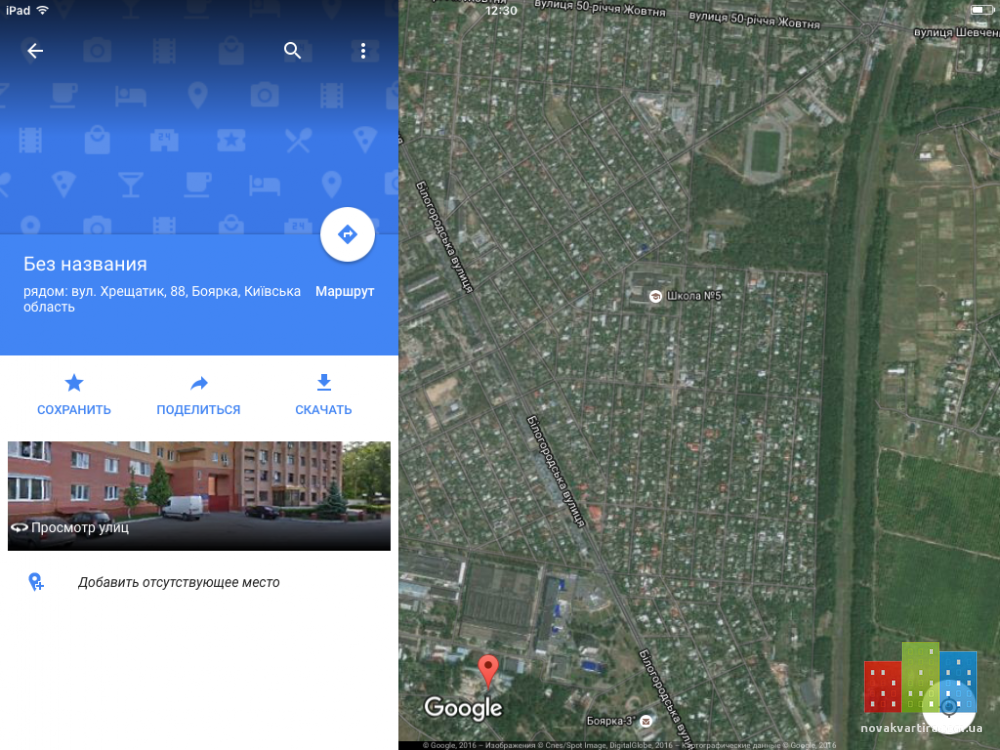
Task: Tap the Google logo on map
Action: [464, 707]
